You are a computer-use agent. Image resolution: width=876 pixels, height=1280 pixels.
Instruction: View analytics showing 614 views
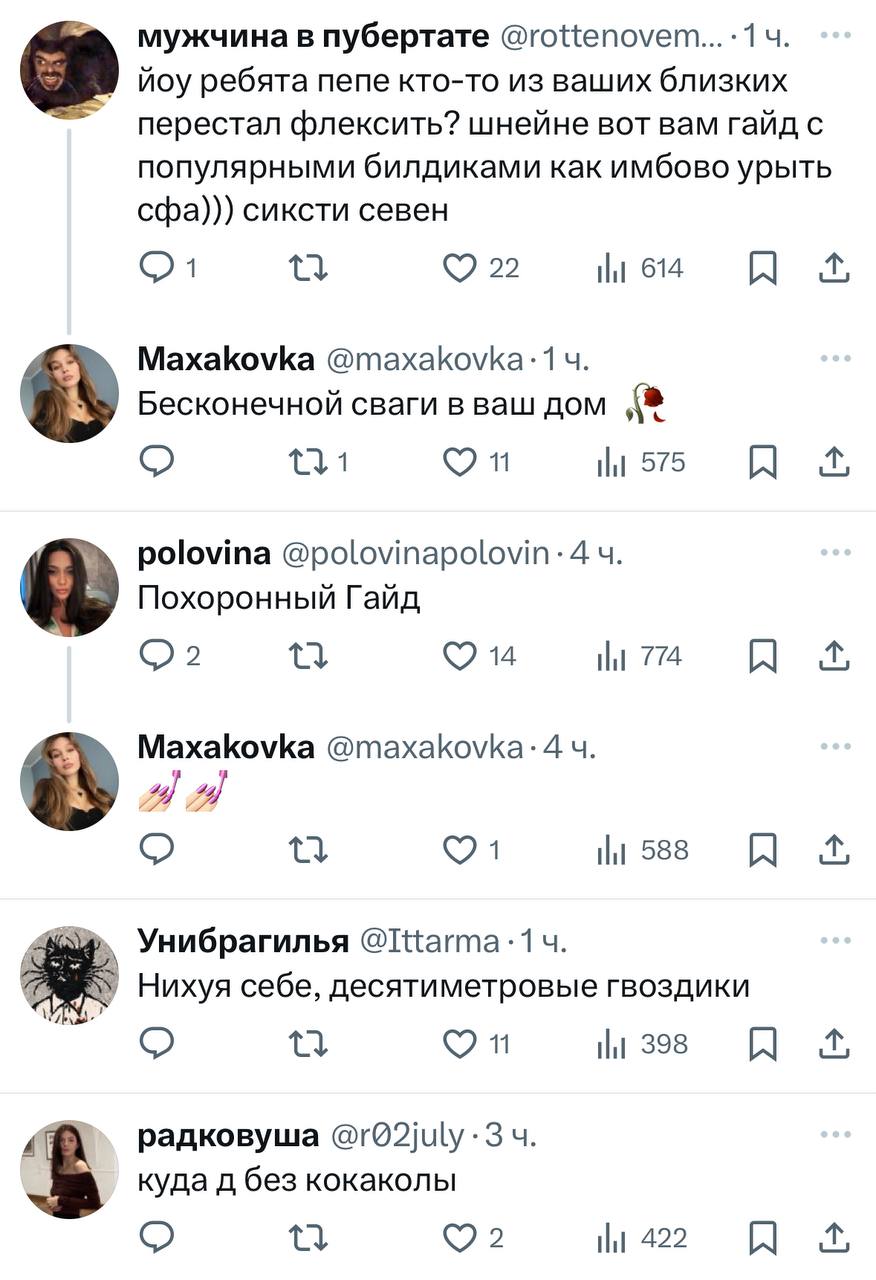tap(640, 267)
